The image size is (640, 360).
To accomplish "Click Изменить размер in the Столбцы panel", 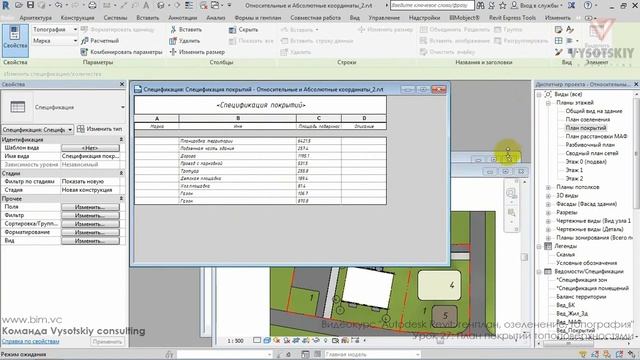I will (x=197, y=52).
